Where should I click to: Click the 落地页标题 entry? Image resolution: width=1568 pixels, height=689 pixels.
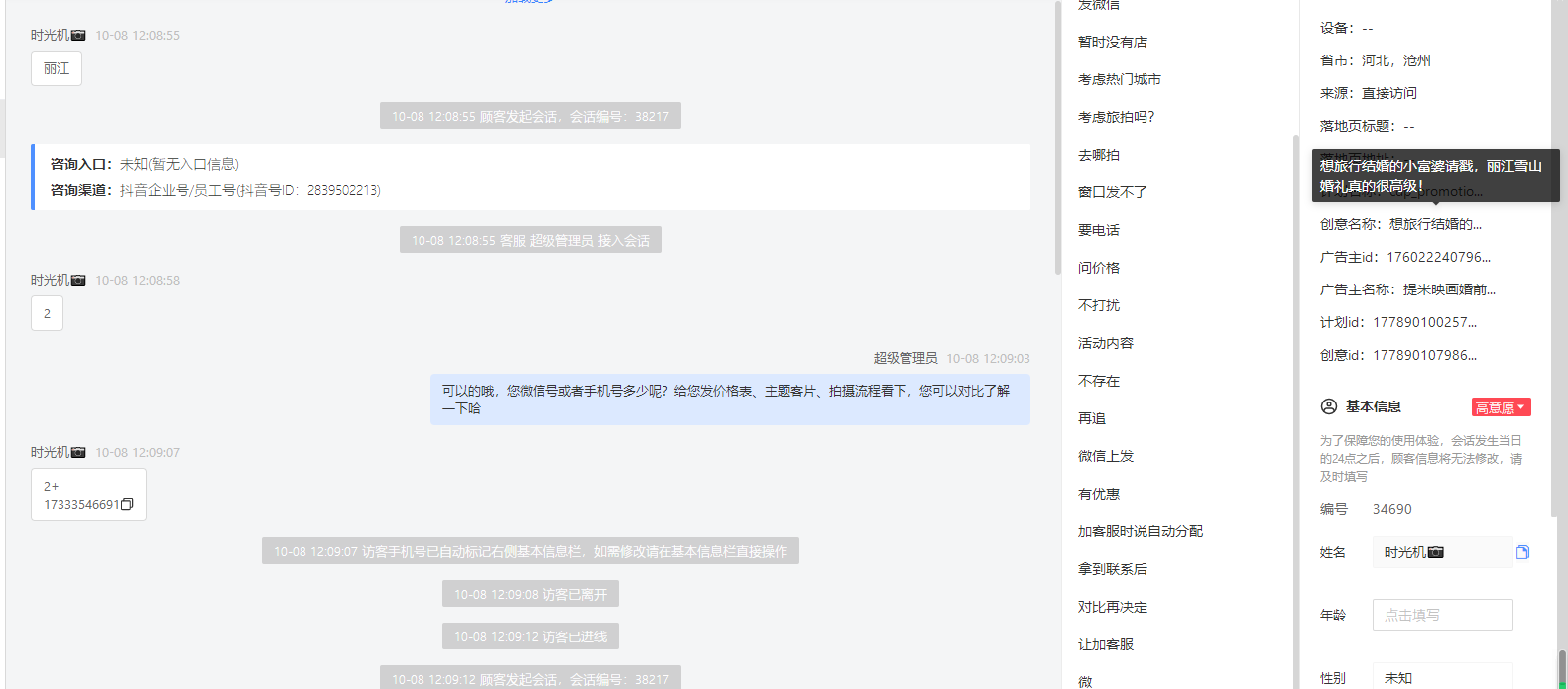[x=1368, y=126]
